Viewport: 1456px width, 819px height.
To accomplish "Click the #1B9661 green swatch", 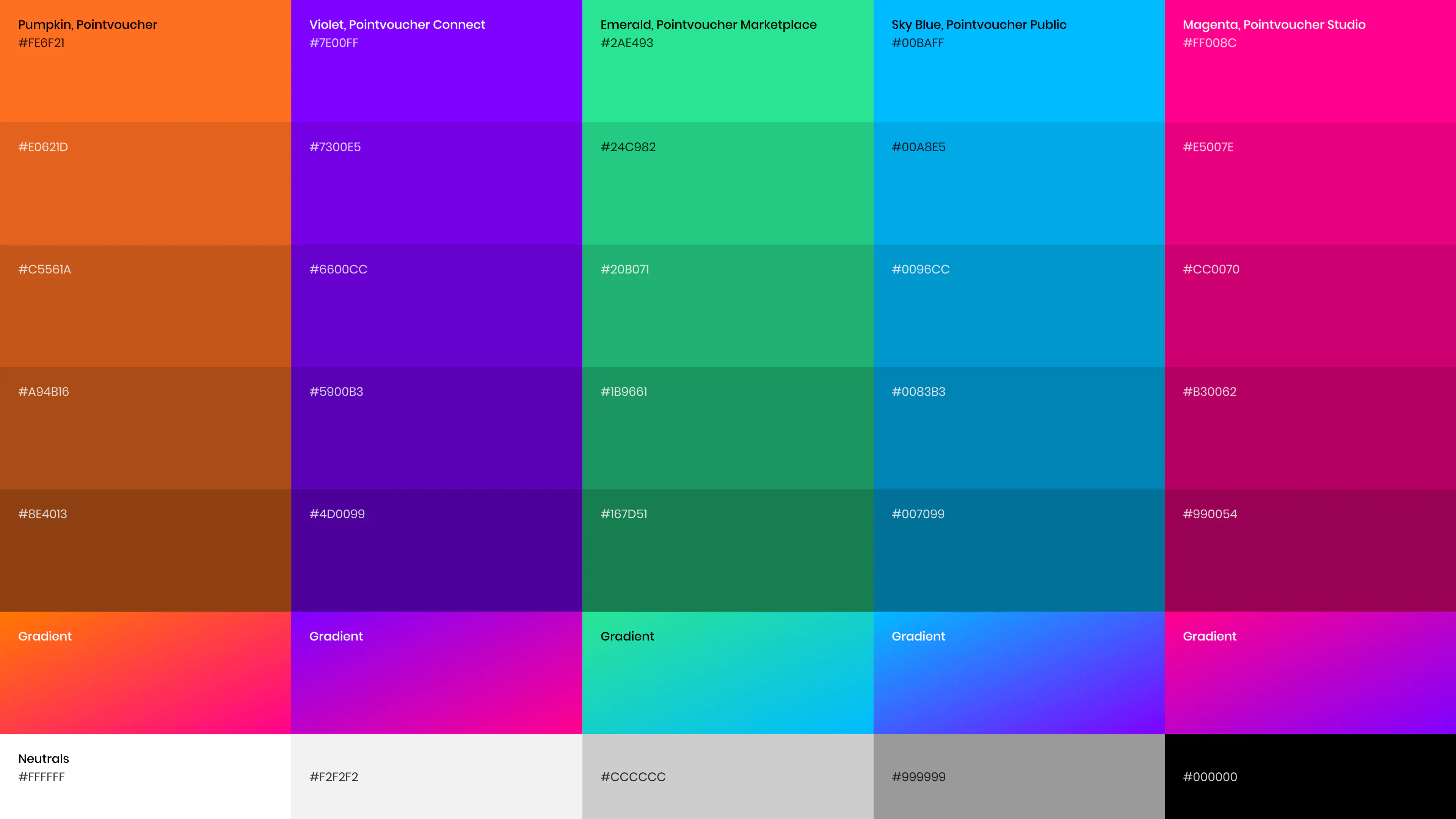I will tap(728, 428).
